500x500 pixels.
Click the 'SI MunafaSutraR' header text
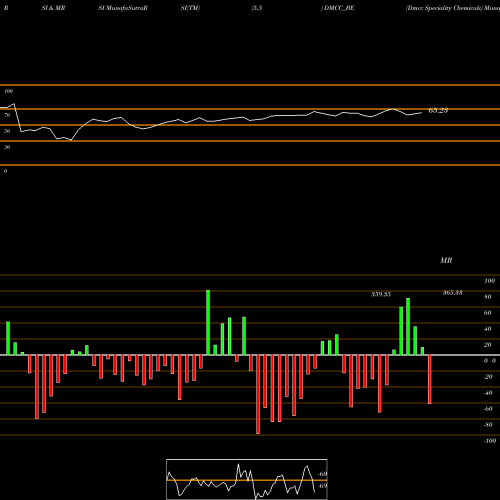[x=123, y=8]
